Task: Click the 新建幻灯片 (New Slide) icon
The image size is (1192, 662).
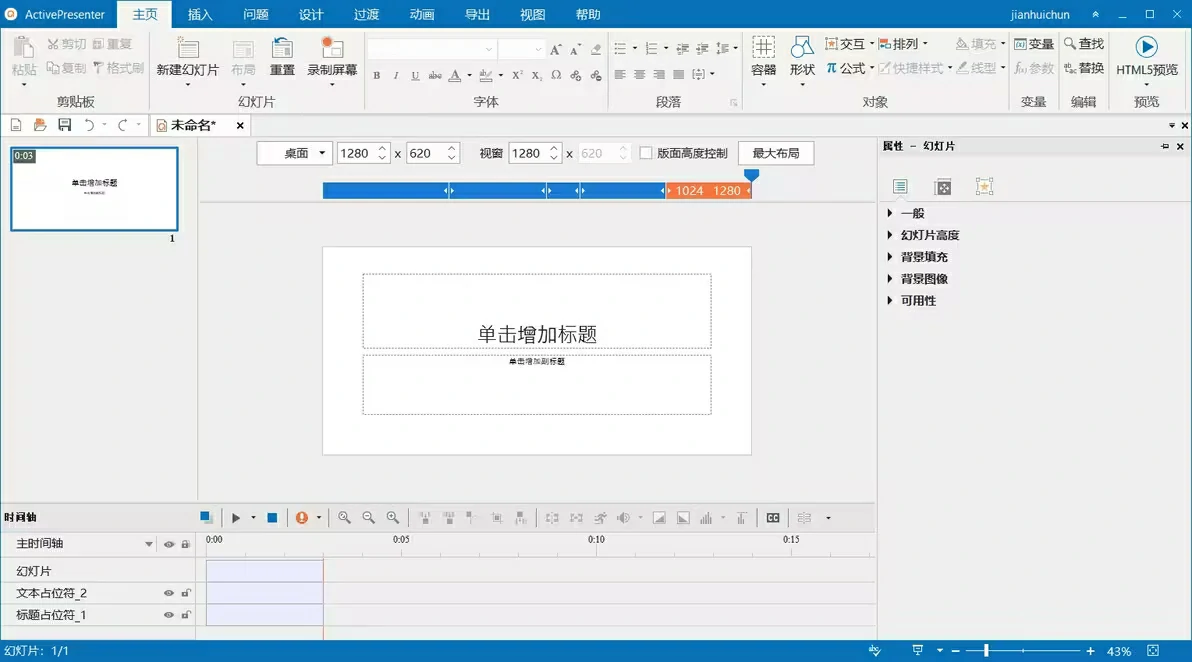Action: 187,50
